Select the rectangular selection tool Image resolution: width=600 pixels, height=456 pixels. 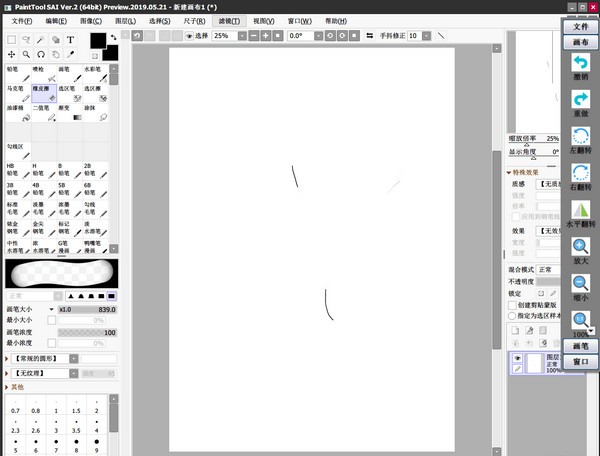11,40
